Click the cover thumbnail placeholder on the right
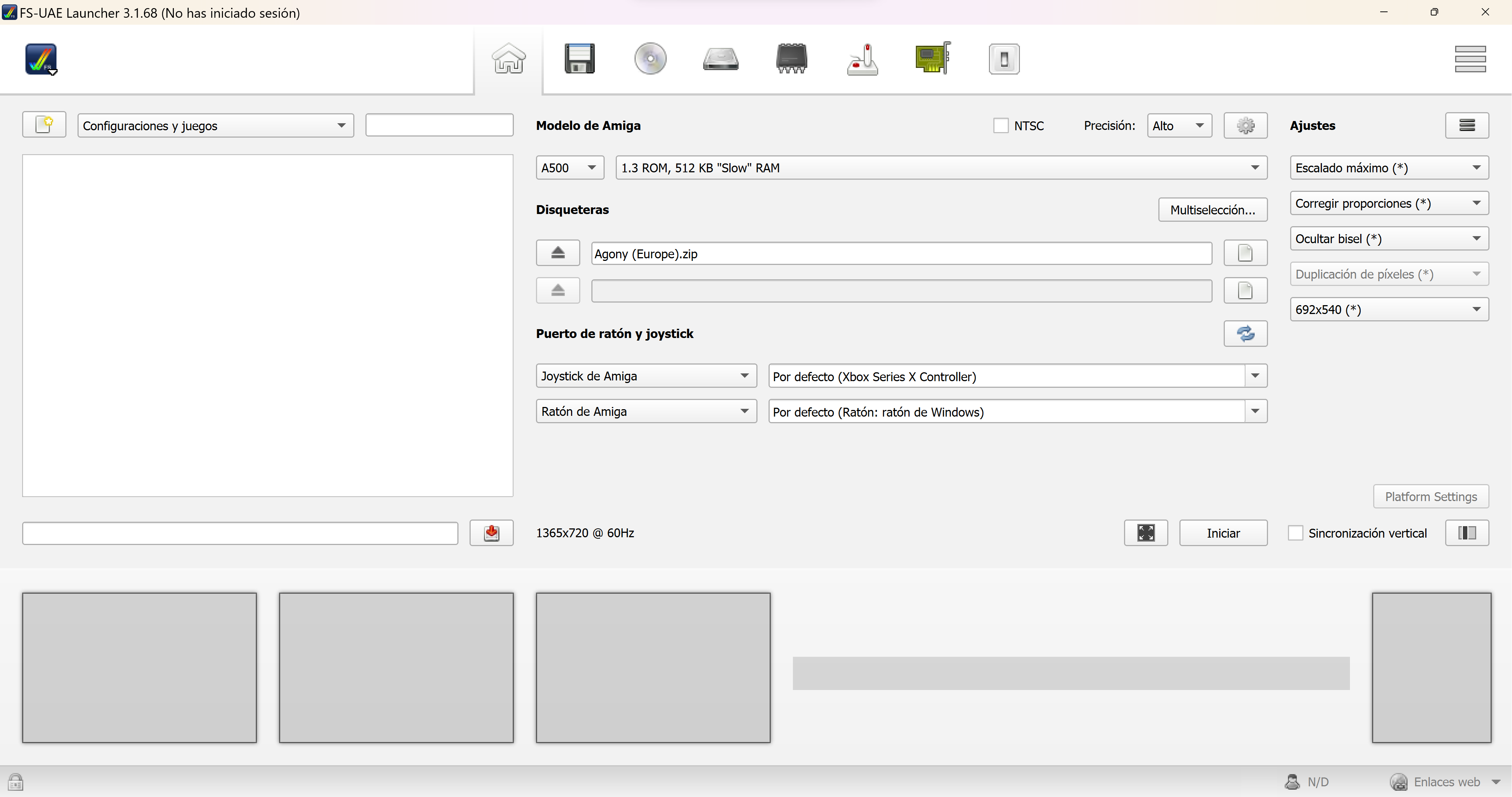Viewport: 1512px width, 797px height. click(1431, 667)
